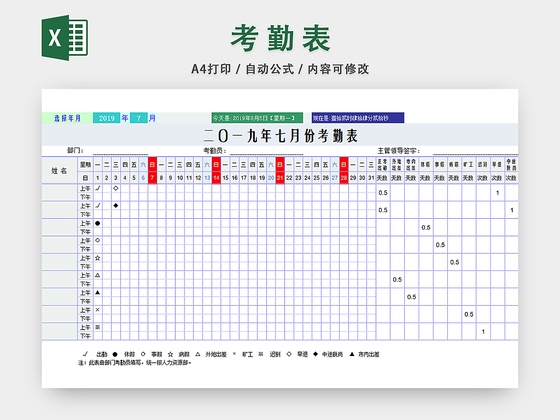Click the red date cell 21
Screen dimensions: 560x420
(x=280, y=178)
